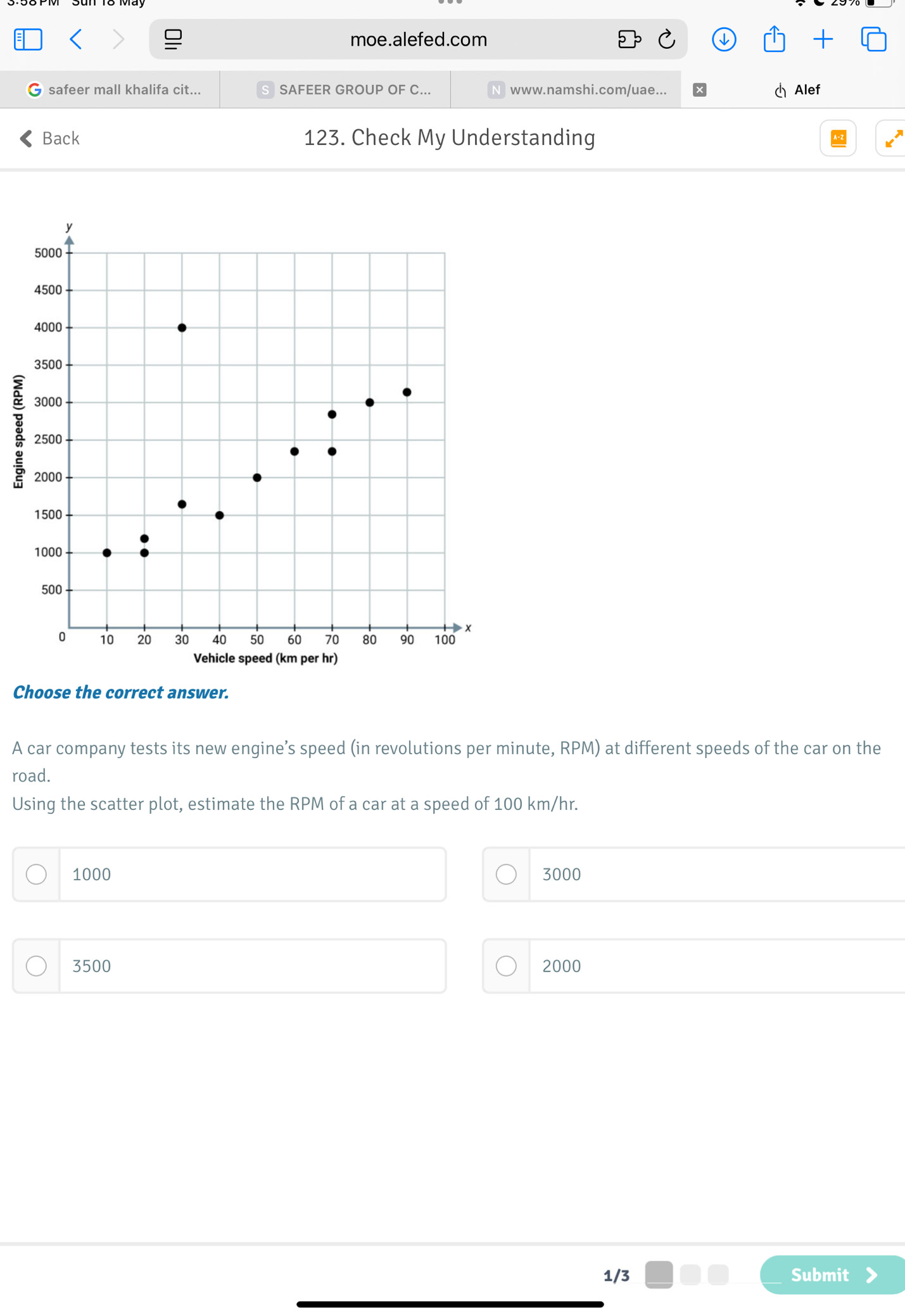
Task: Open the downloads icon
Action: click(724, 39)
